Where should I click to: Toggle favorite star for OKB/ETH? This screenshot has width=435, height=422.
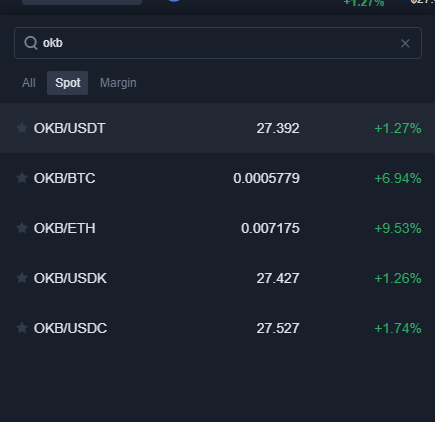point(22,228)
